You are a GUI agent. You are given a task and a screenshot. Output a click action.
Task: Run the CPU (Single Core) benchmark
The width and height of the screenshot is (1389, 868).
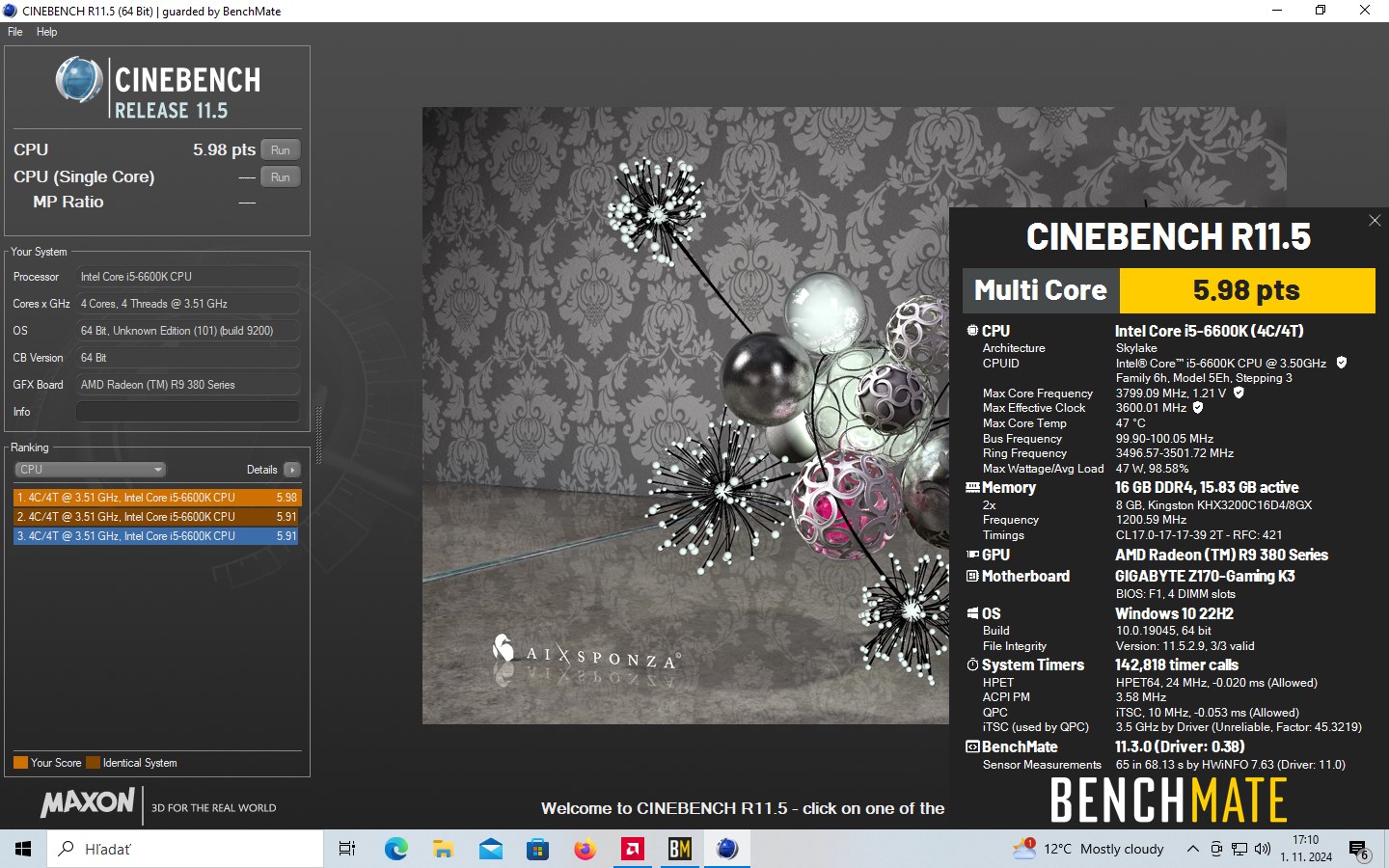tap(281, 176)
